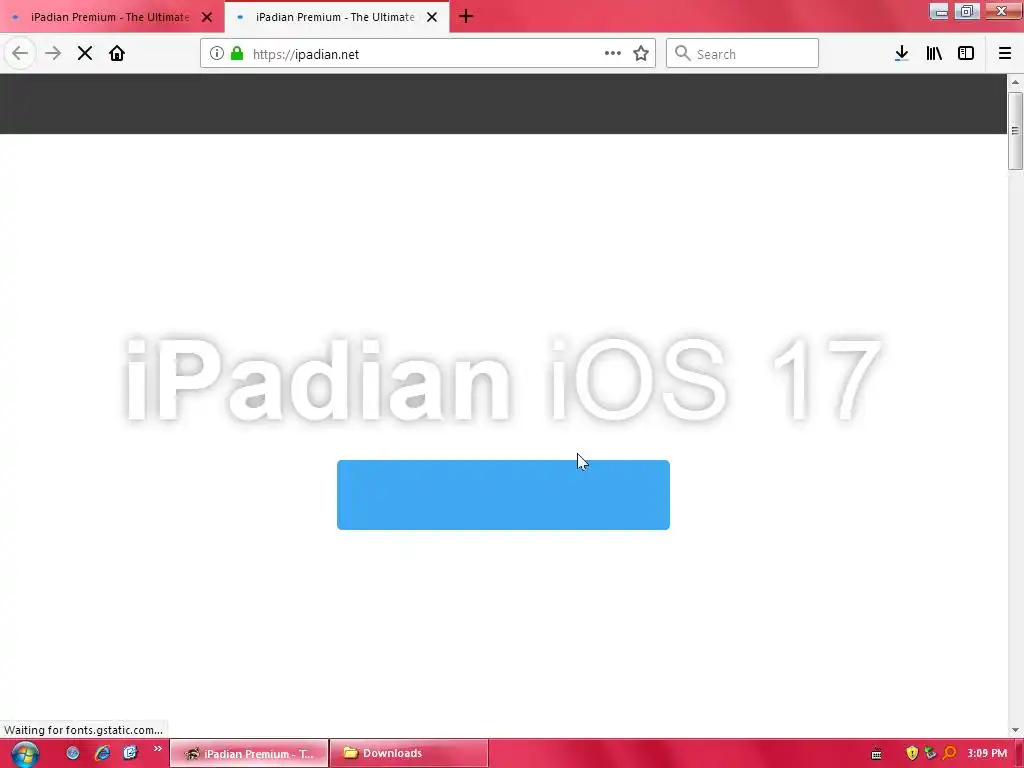Launch Internet Explorer from the taskbar
This screenshot has height=768, width=1024.
click(x=102, y=753)
